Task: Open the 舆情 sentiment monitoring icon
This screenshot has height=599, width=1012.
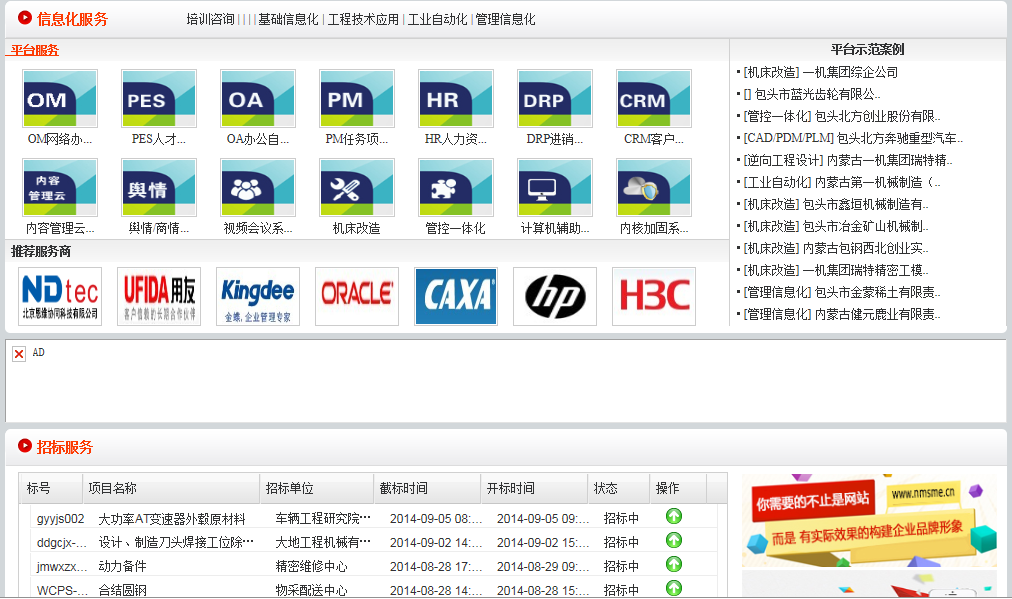Action: click(x=159, y=188)
